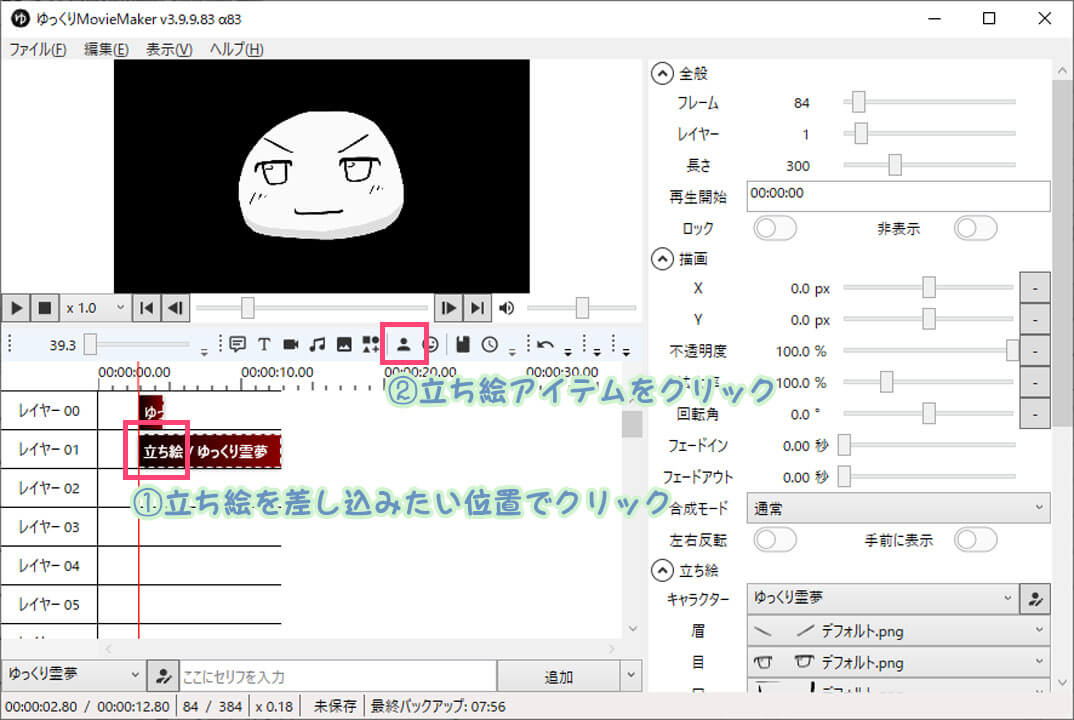
Task: Add a standing character item with person icon
Action: tap(404, 345)
